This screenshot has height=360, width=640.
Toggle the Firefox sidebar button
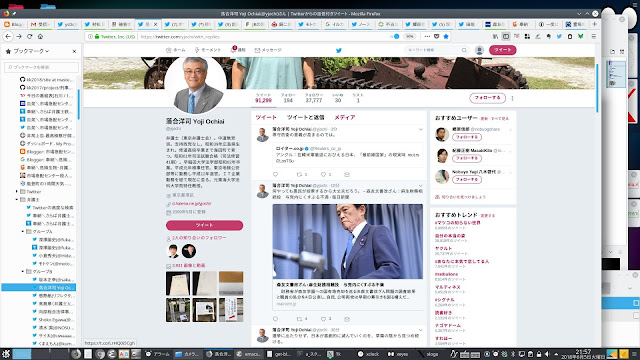[506, 36]
